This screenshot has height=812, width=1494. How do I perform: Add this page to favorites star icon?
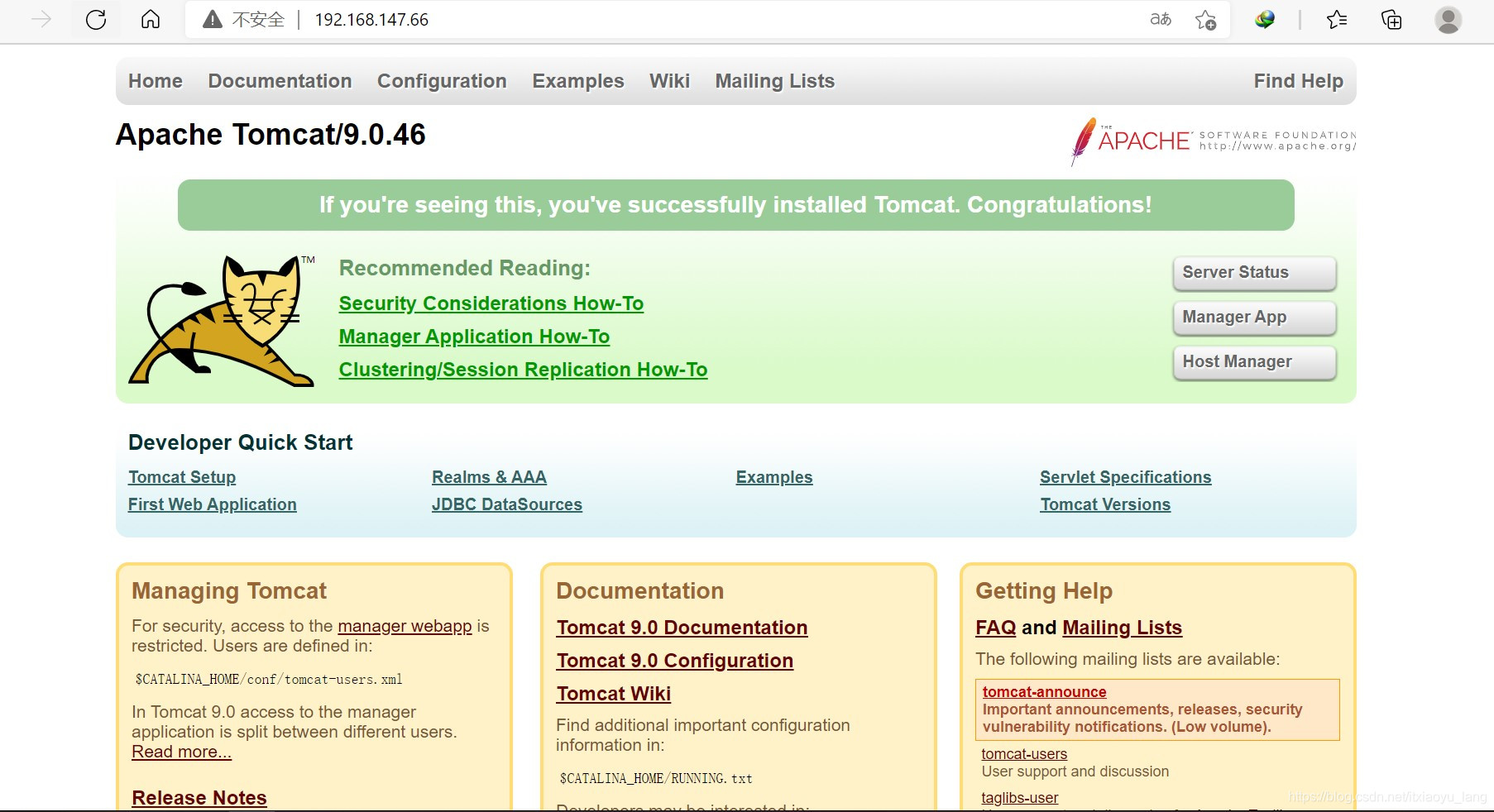(1205, 20)
